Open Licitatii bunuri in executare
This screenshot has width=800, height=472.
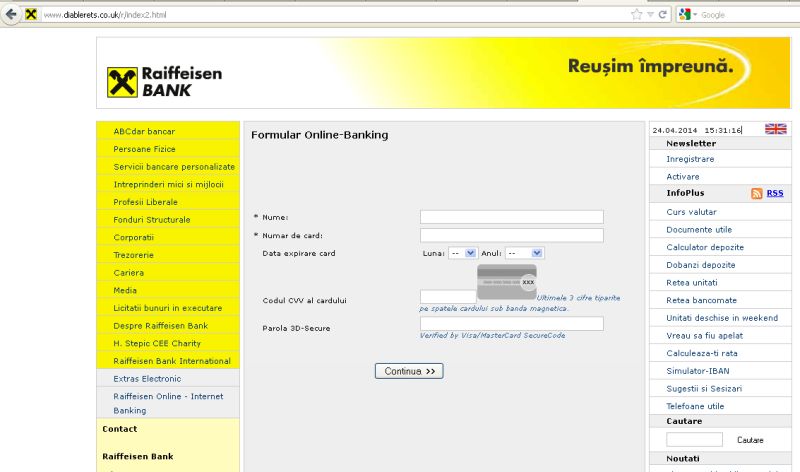click(168, 308)
